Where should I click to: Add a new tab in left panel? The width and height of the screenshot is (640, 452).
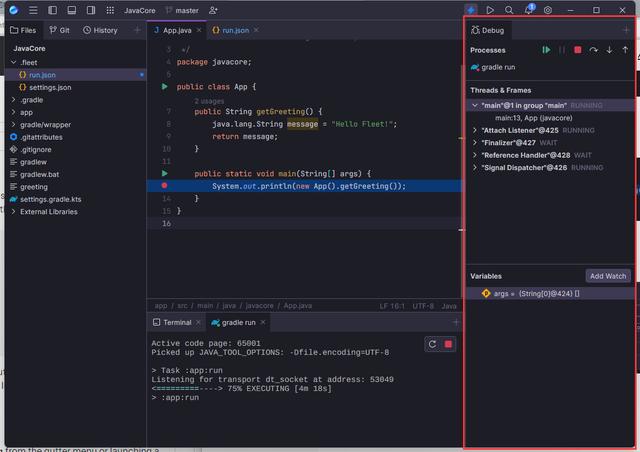click(x=137, y=30)
